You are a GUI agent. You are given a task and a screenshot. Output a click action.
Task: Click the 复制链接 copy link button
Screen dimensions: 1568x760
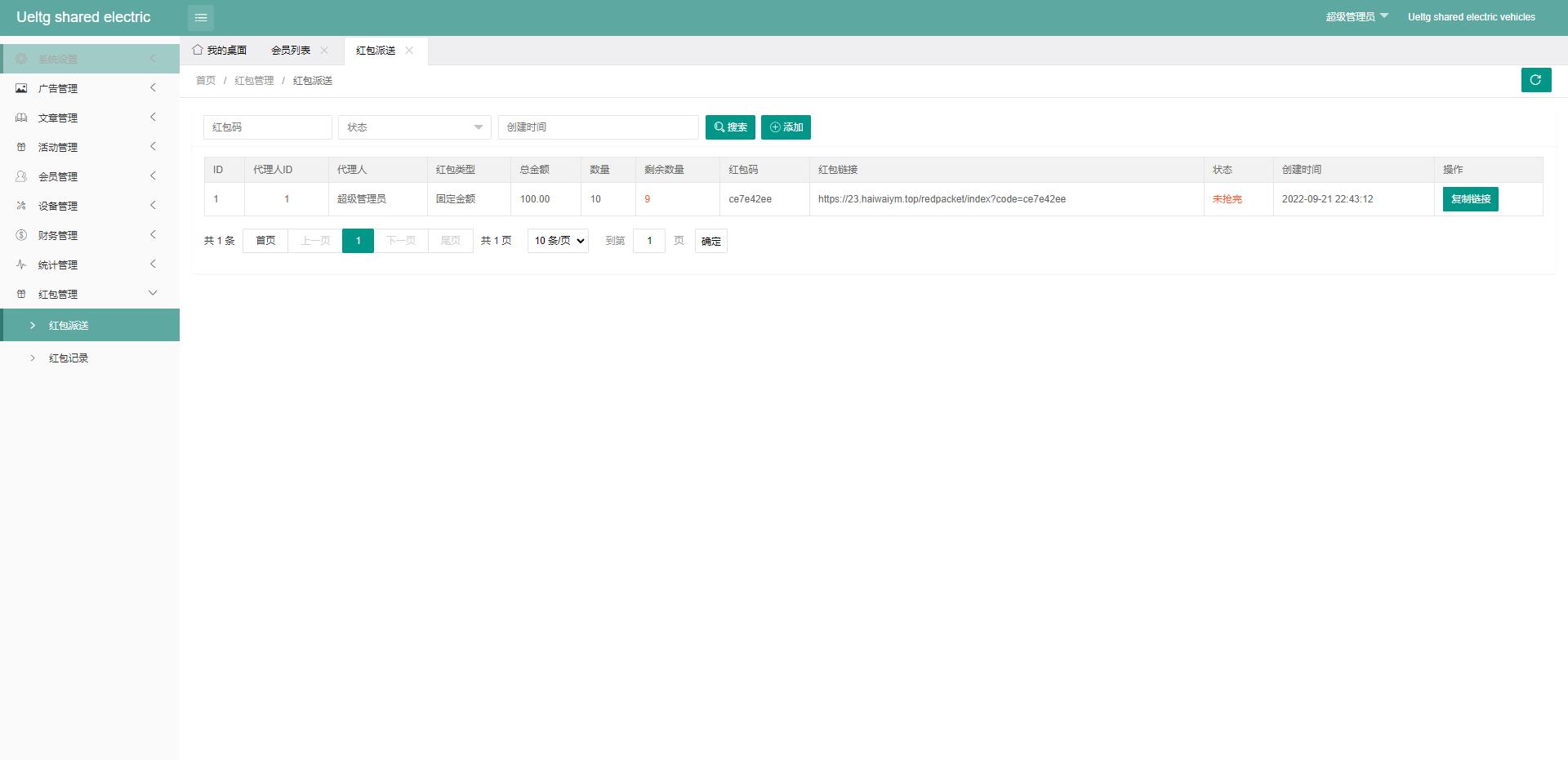(1470, 198)
